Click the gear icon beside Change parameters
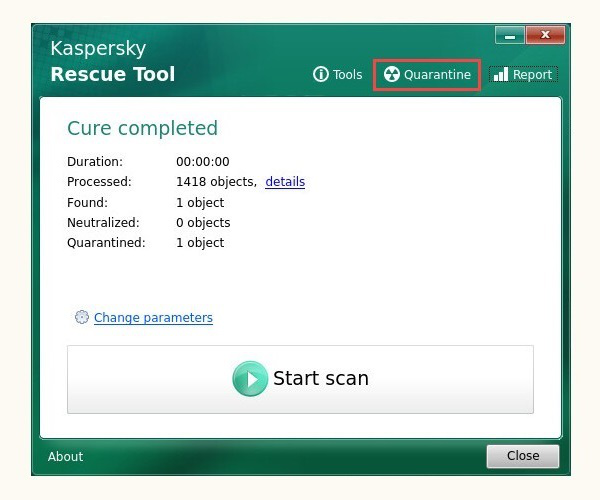The height and width of the screenshot is (500, 600). tap(82, 318)
